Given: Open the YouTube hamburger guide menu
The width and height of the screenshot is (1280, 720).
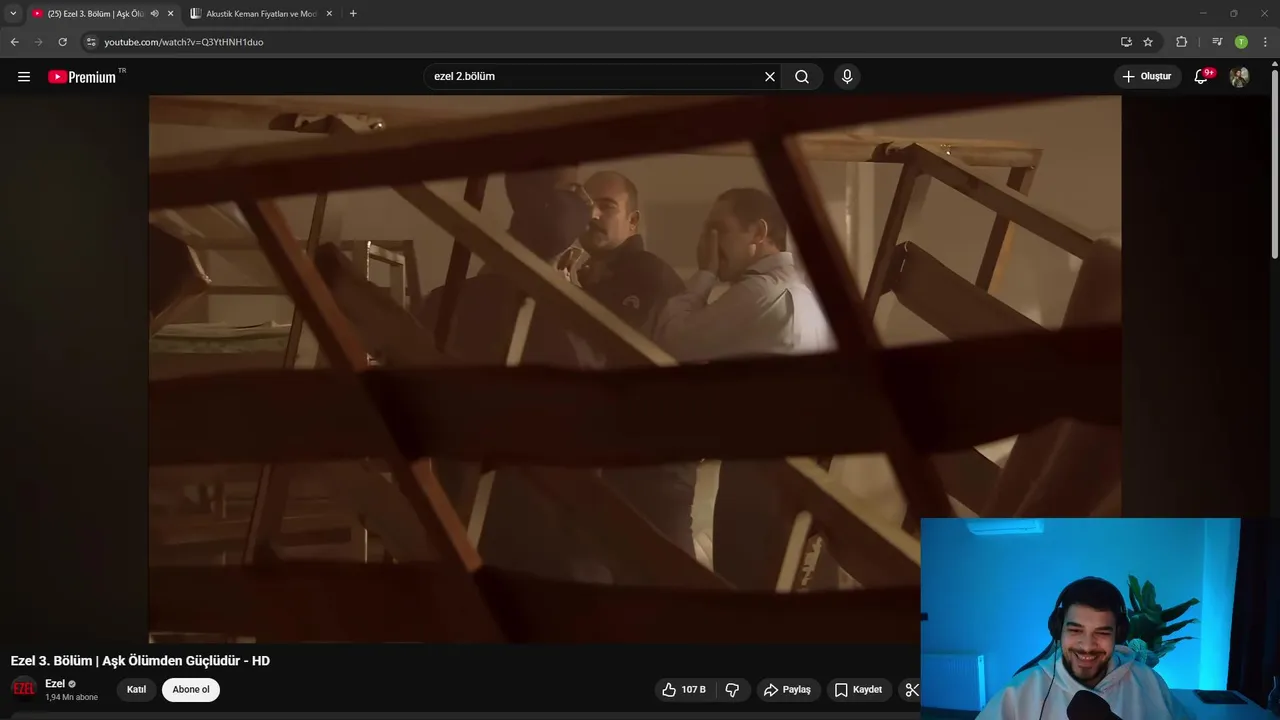Looking at the screenshot, I should click(x=24, y=76).
